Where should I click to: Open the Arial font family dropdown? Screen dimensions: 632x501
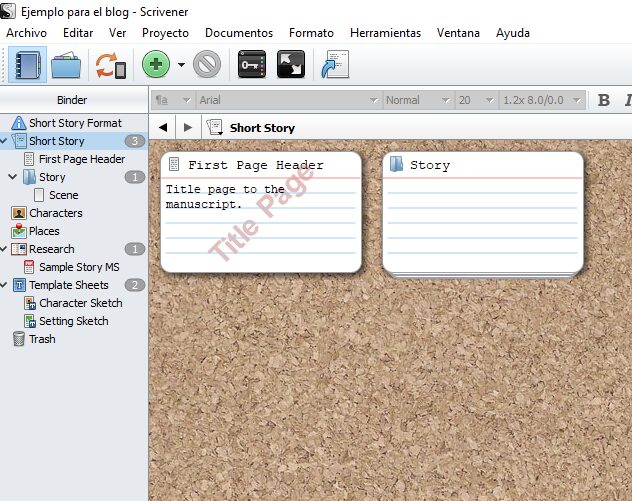point(288,100)
